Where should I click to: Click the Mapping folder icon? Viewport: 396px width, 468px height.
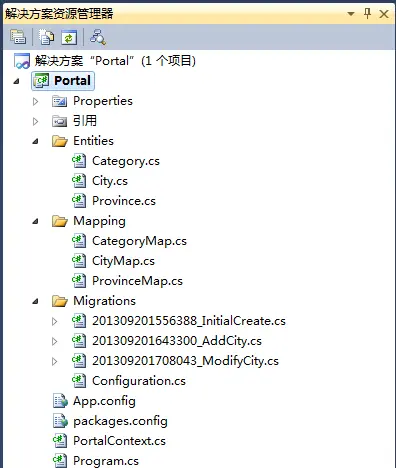[60, 221]
